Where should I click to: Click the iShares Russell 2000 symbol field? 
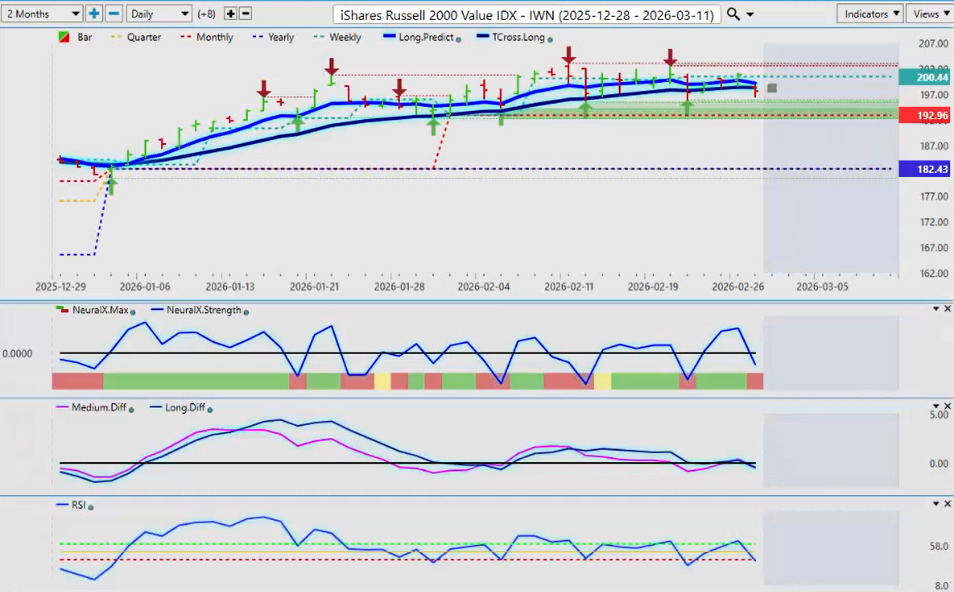(527, 14)
